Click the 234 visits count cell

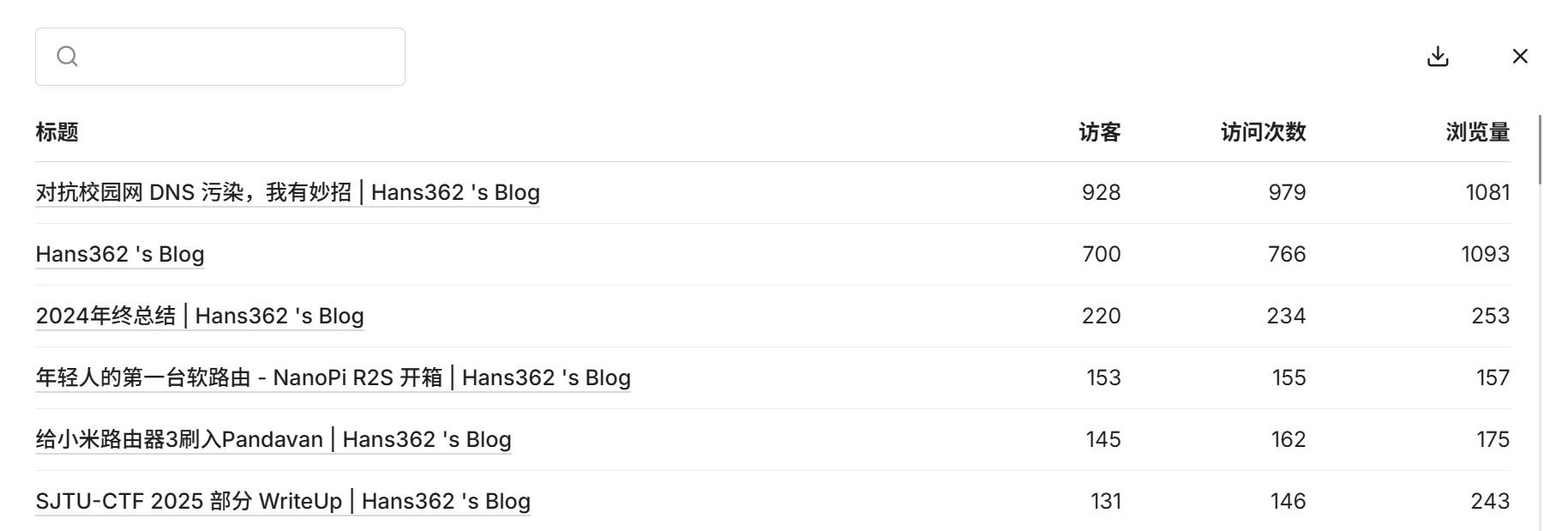coord(1286,316)
